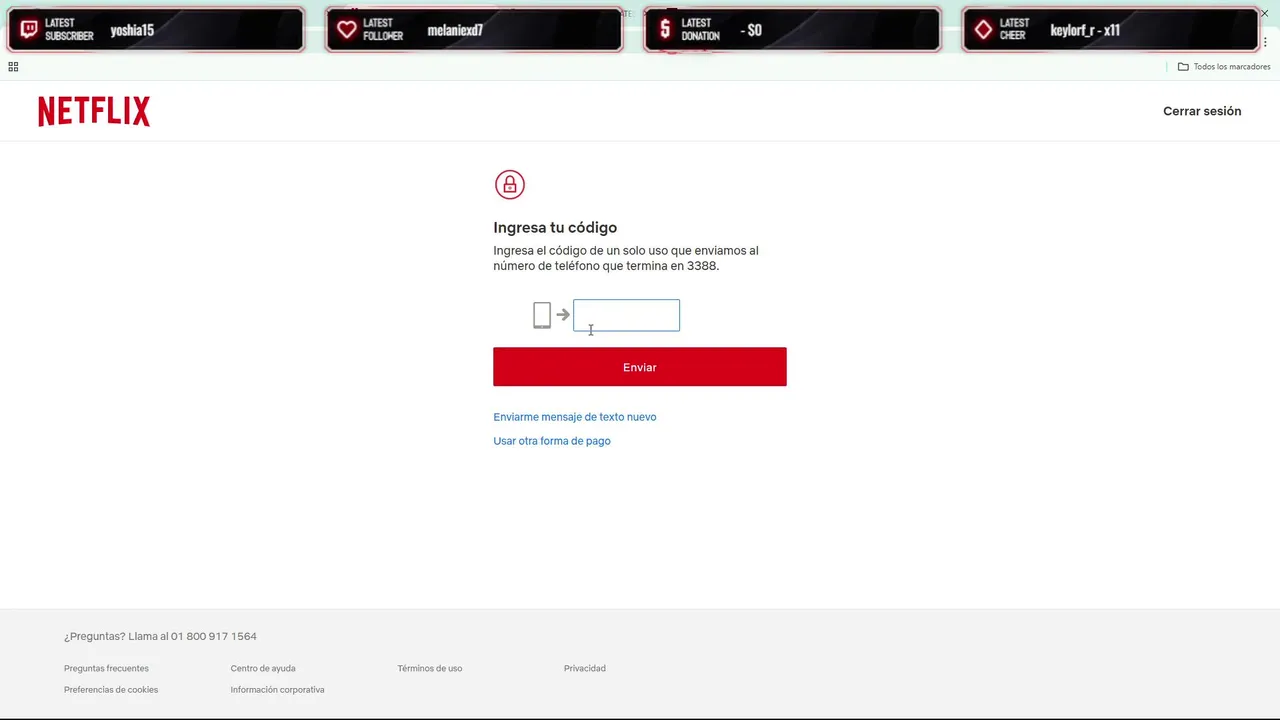
Task: Open Preferencias de cookies footer link
Action: pyautogui.click(x=111, y=690)
